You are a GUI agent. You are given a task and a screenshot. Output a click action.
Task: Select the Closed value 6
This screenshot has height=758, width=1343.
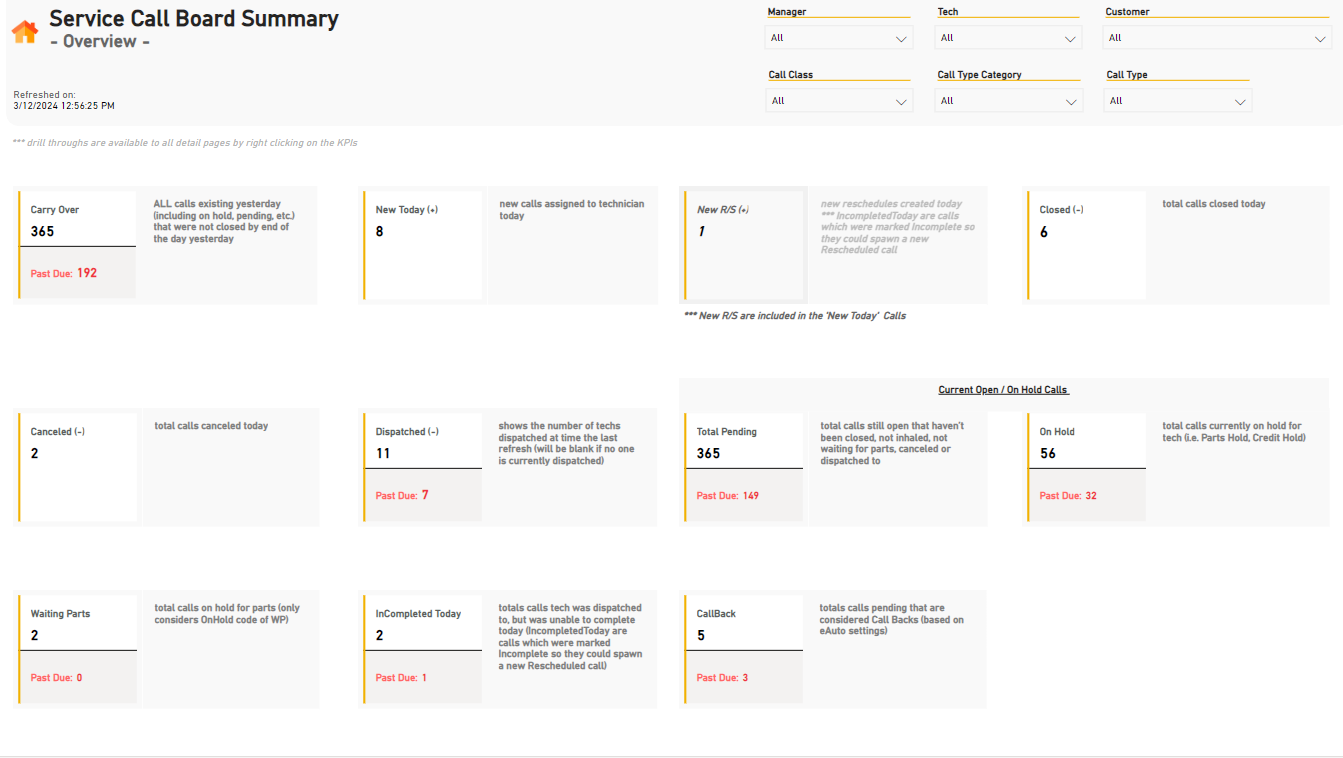[x=1044, y=231]
